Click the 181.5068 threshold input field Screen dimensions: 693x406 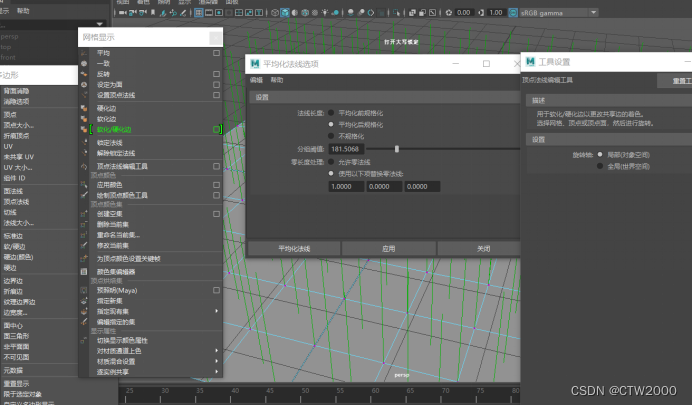[346, 149]
